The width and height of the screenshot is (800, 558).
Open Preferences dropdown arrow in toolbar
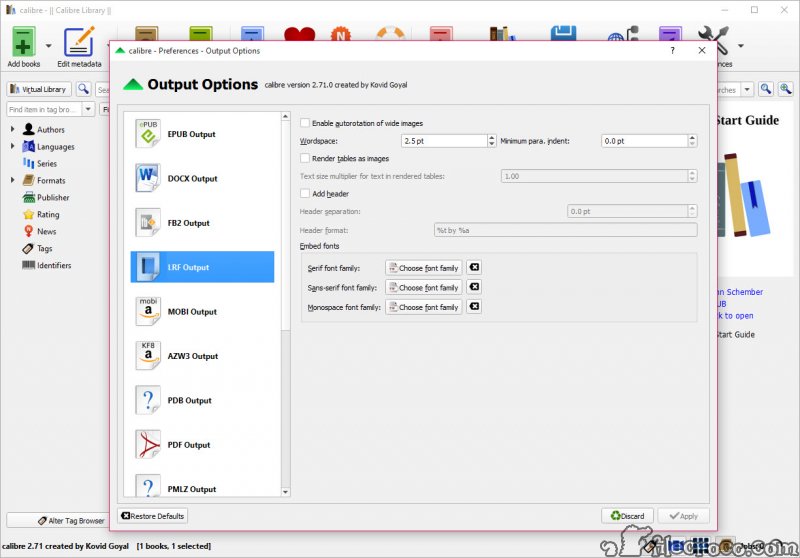click(x=740, y=46)
